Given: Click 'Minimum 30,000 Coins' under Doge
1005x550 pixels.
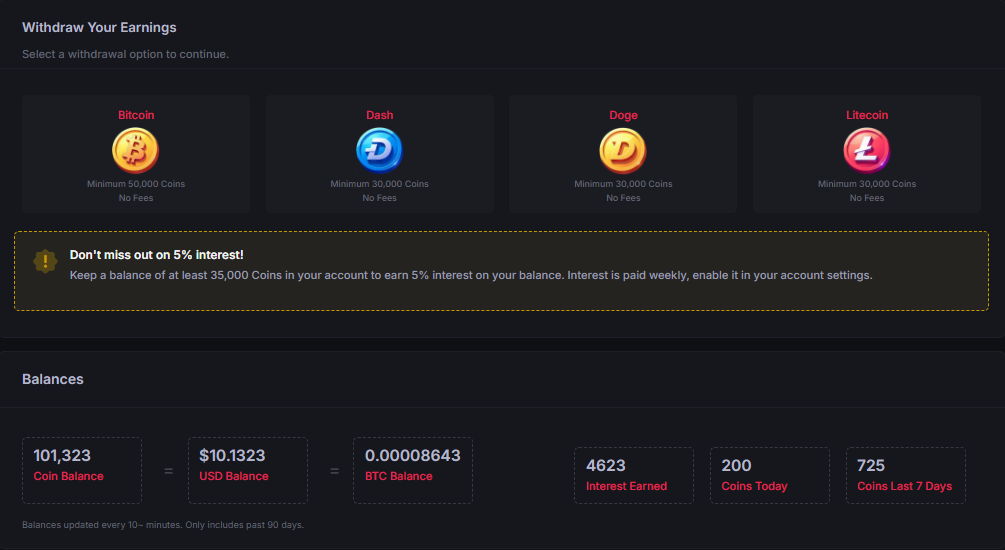Looking at the screenshot, I should coord(623,184).
